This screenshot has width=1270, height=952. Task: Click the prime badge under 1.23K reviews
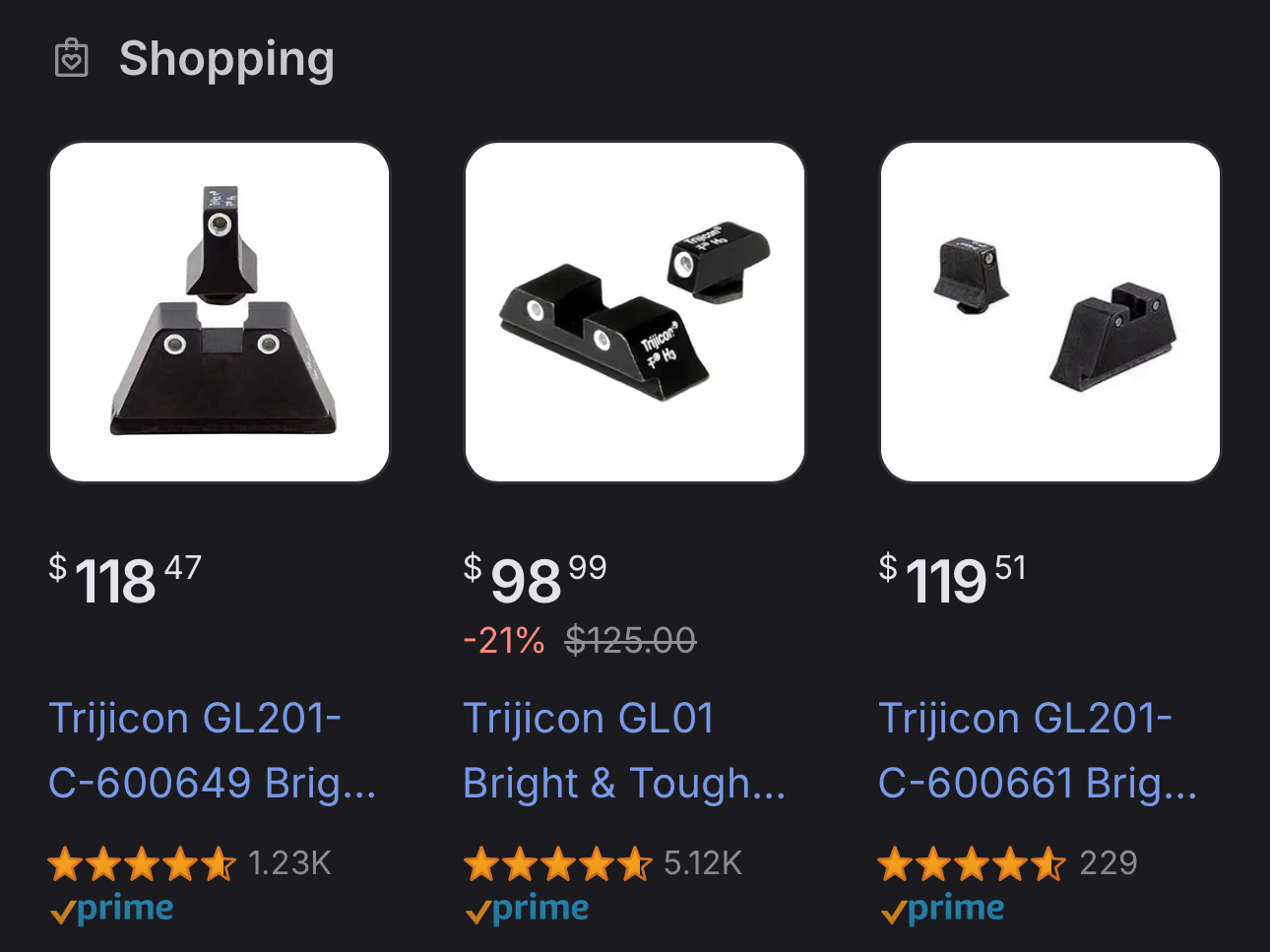(x=111, y=910)
